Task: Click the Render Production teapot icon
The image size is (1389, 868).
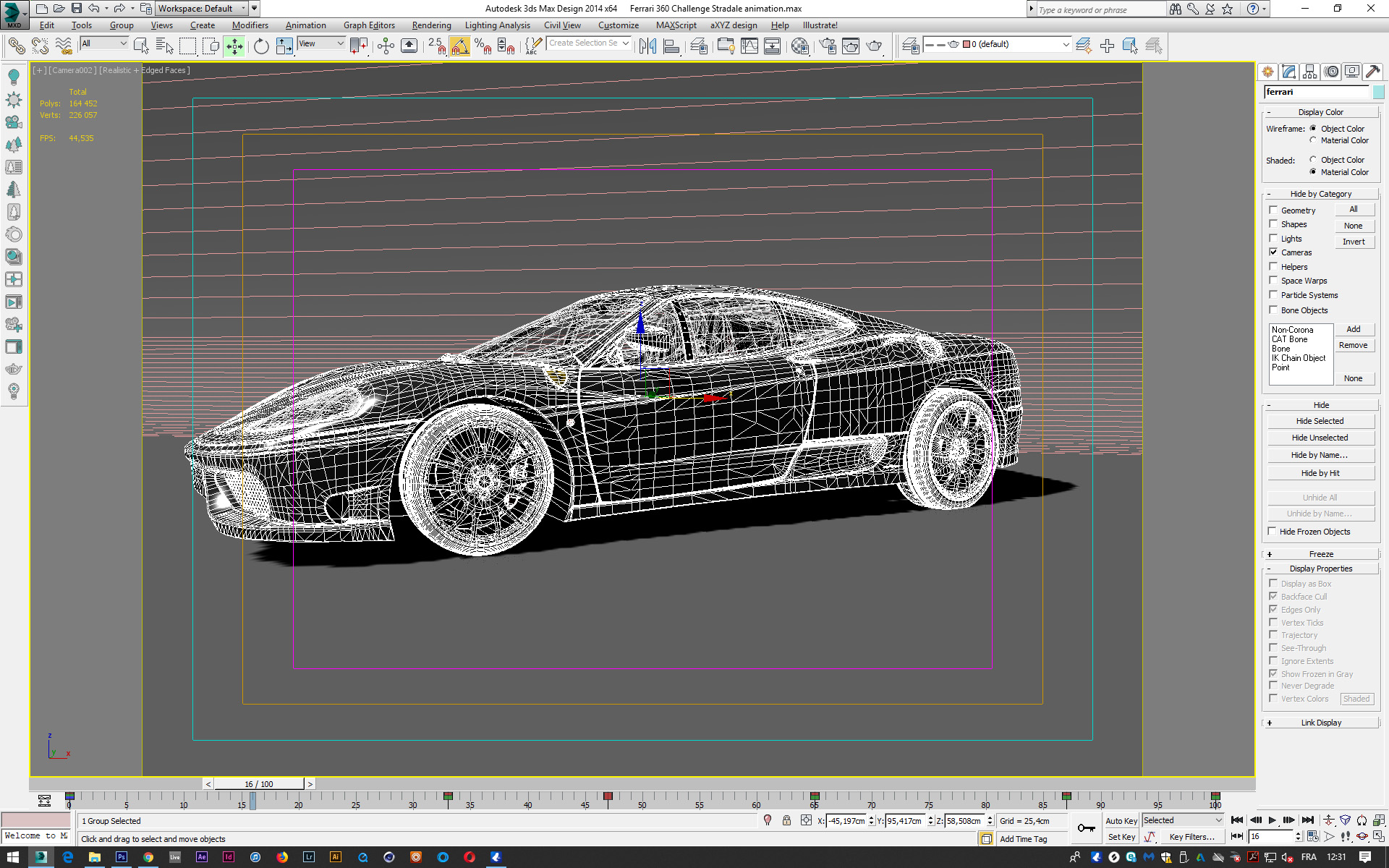Action: pos(875,46)
